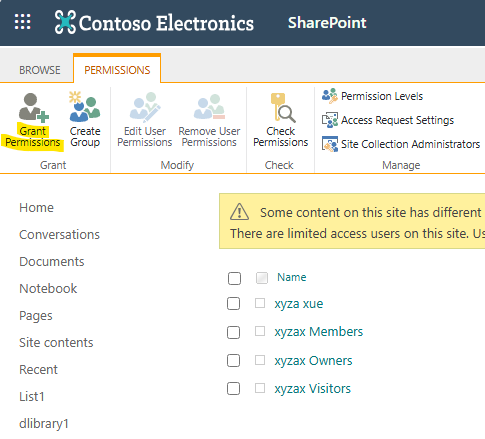The width and height of the screenshot is (485, 439).
Task: Tick the xyzax Visitors row checkbox
Action: click(233, 389)
